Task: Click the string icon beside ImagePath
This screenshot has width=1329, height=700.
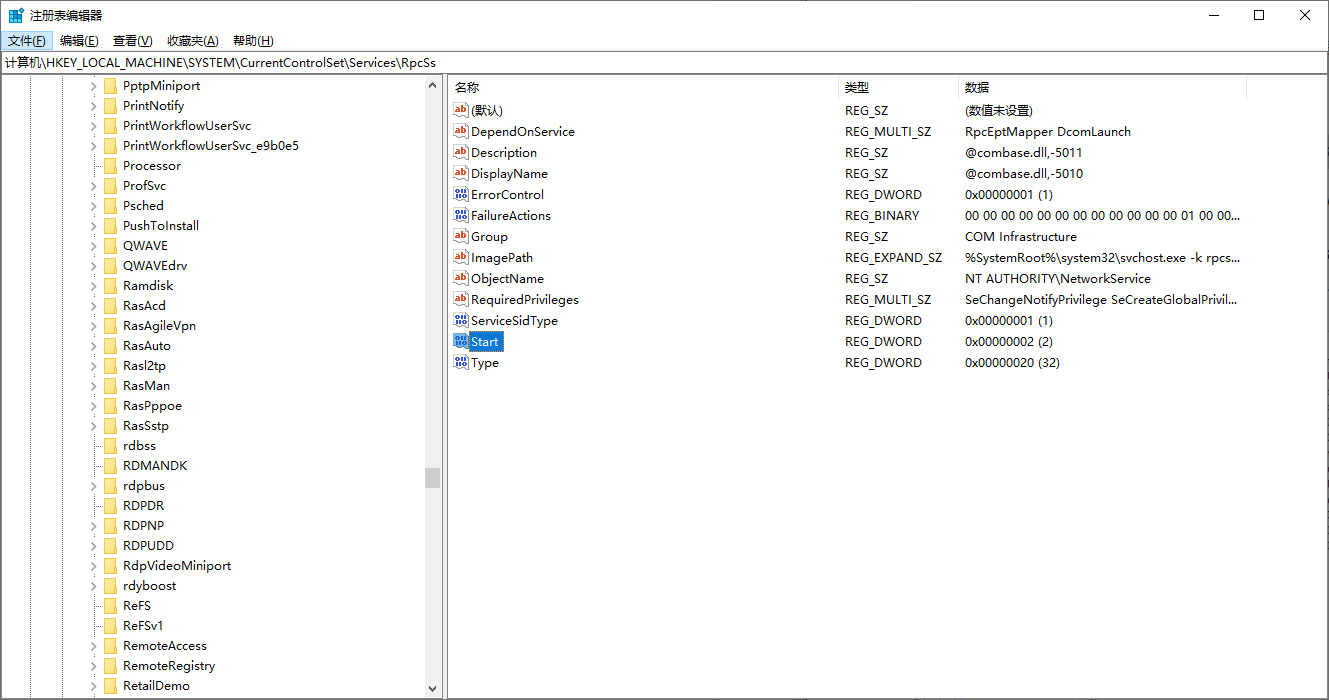Action: (460, 257)
